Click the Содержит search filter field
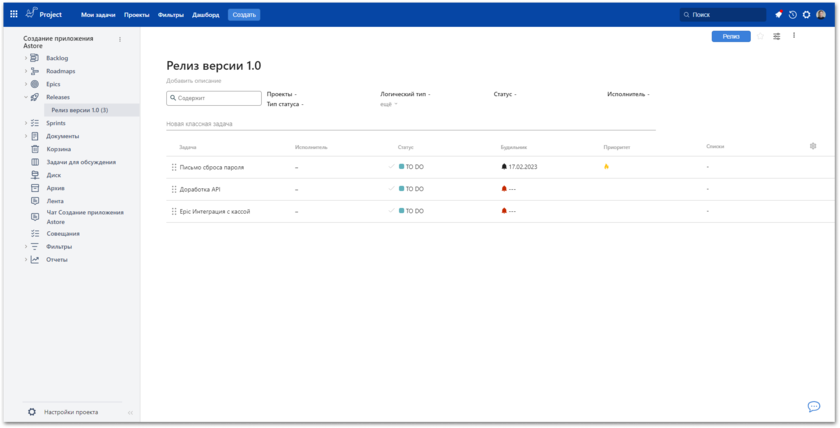Image resolution: width=840 pixels, height=428 pixels. [213, 98]
